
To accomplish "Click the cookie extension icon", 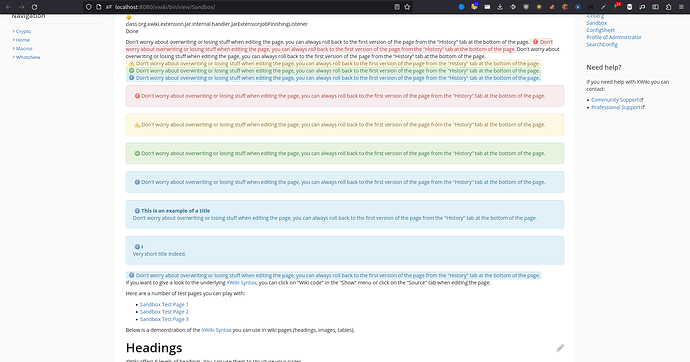I will click(x=565, y=7).
